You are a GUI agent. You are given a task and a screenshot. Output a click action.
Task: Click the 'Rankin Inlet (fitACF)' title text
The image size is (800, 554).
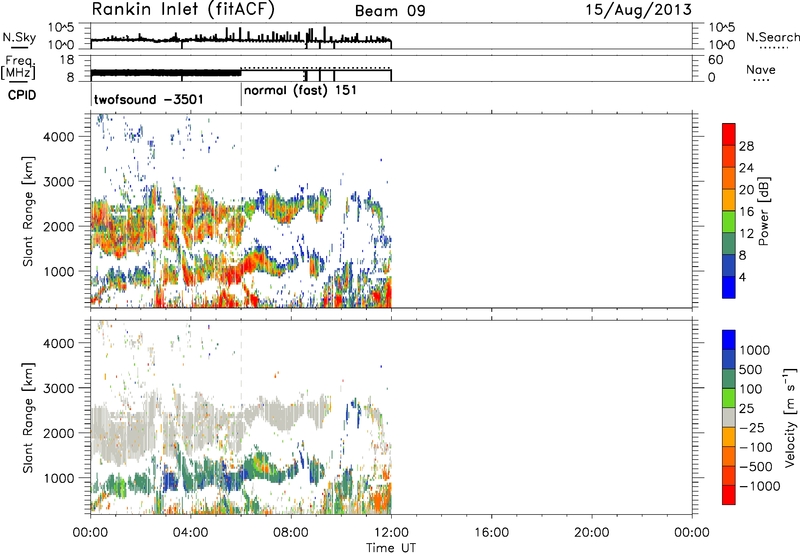183,9
